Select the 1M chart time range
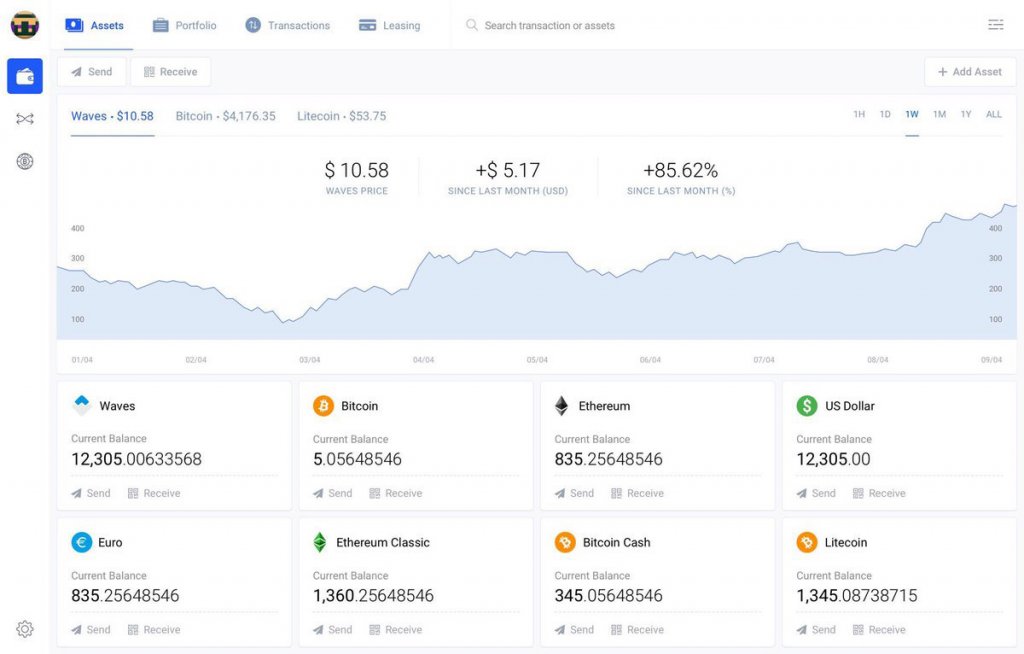The width and height of the screenshot is (1024, 654). pos(939,115)
